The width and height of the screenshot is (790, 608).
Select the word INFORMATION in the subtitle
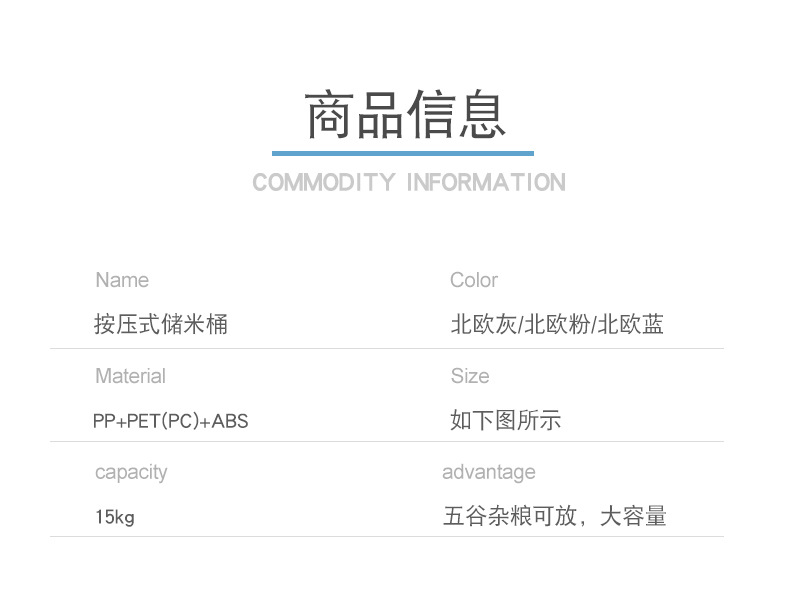click(x=486, y=183)
